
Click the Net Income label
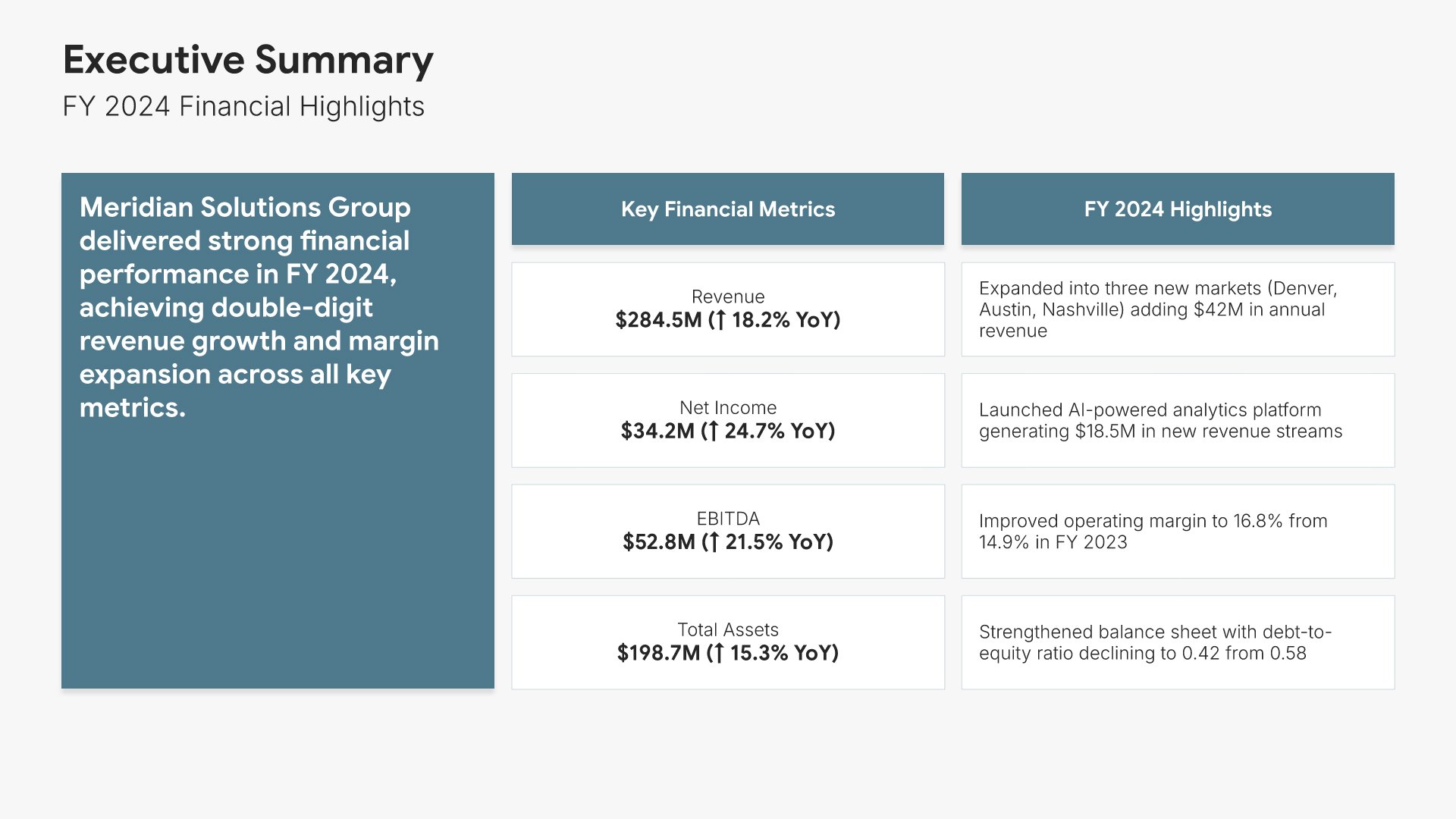coord(728,408)
